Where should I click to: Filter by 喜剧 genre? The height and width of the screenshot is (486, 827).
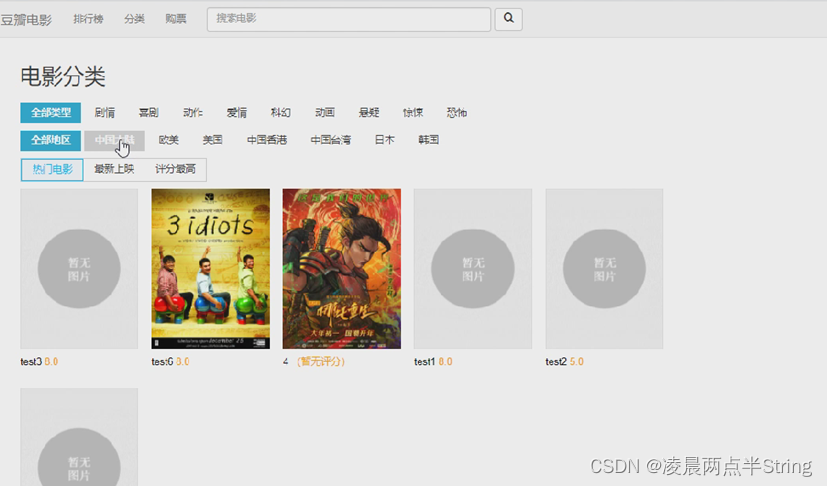click(x=149, y=112)
